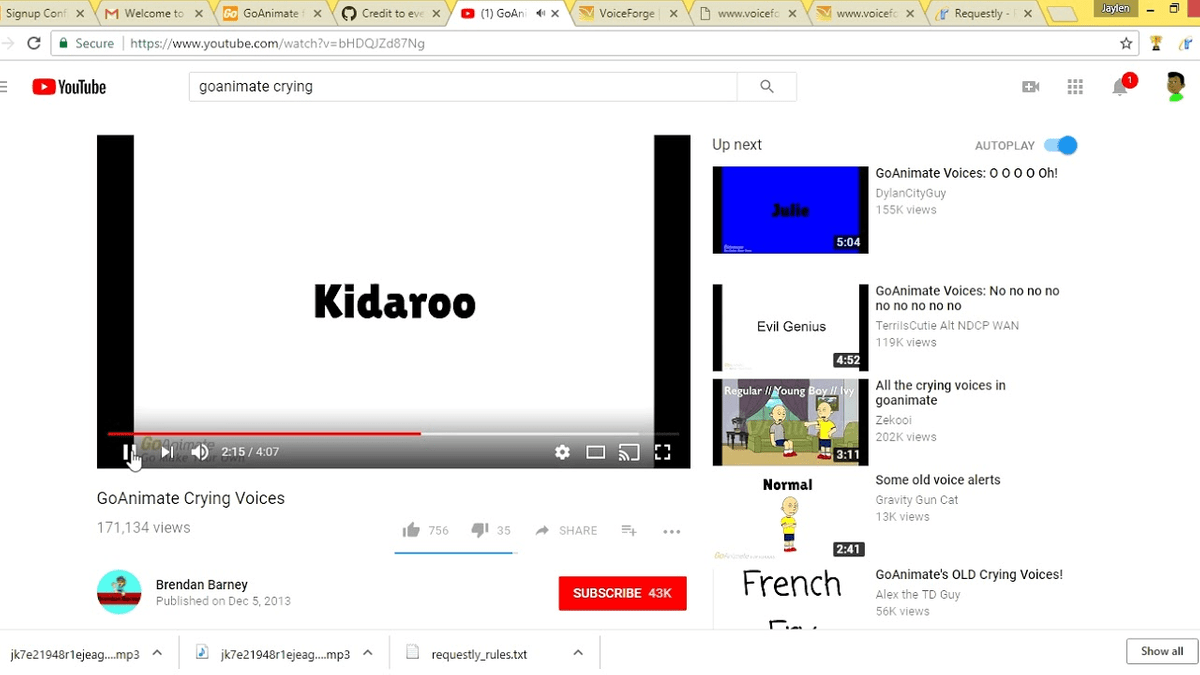Share the video
Image resolution: width=1200 pixels, height=675 pixels.
(566, 530)
